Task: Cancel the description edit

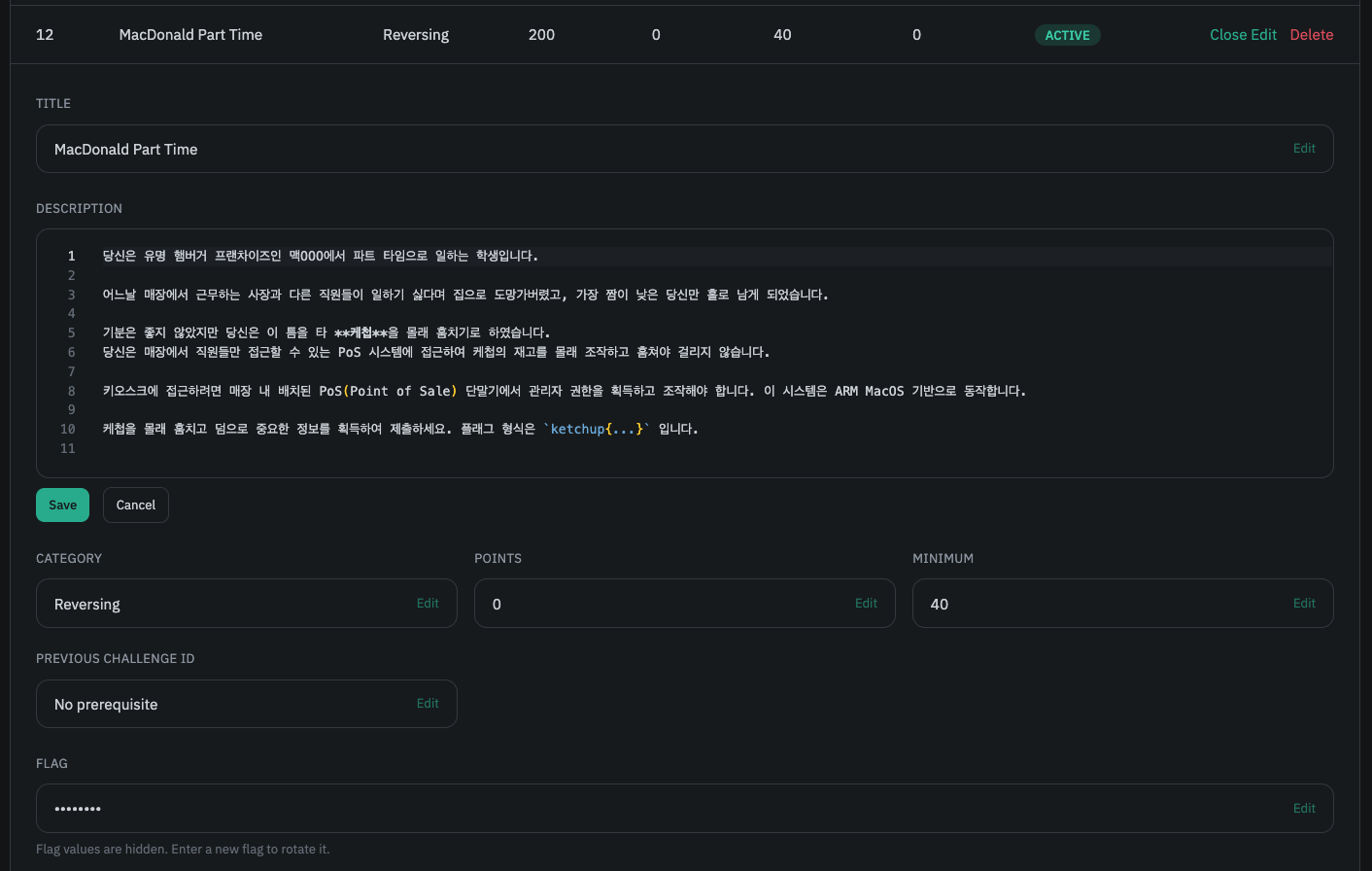Action: tap(135, 505)
